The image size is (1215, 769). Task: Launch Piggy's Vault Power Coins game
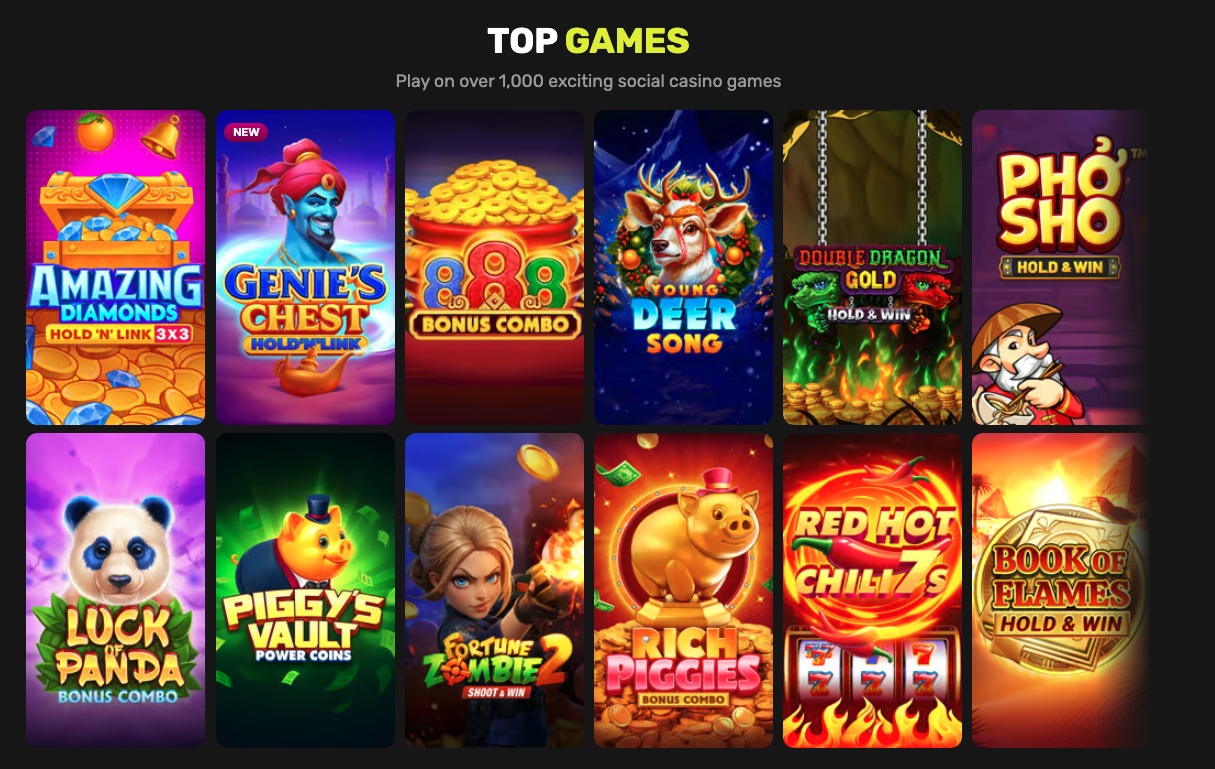(x=305, y=590)
